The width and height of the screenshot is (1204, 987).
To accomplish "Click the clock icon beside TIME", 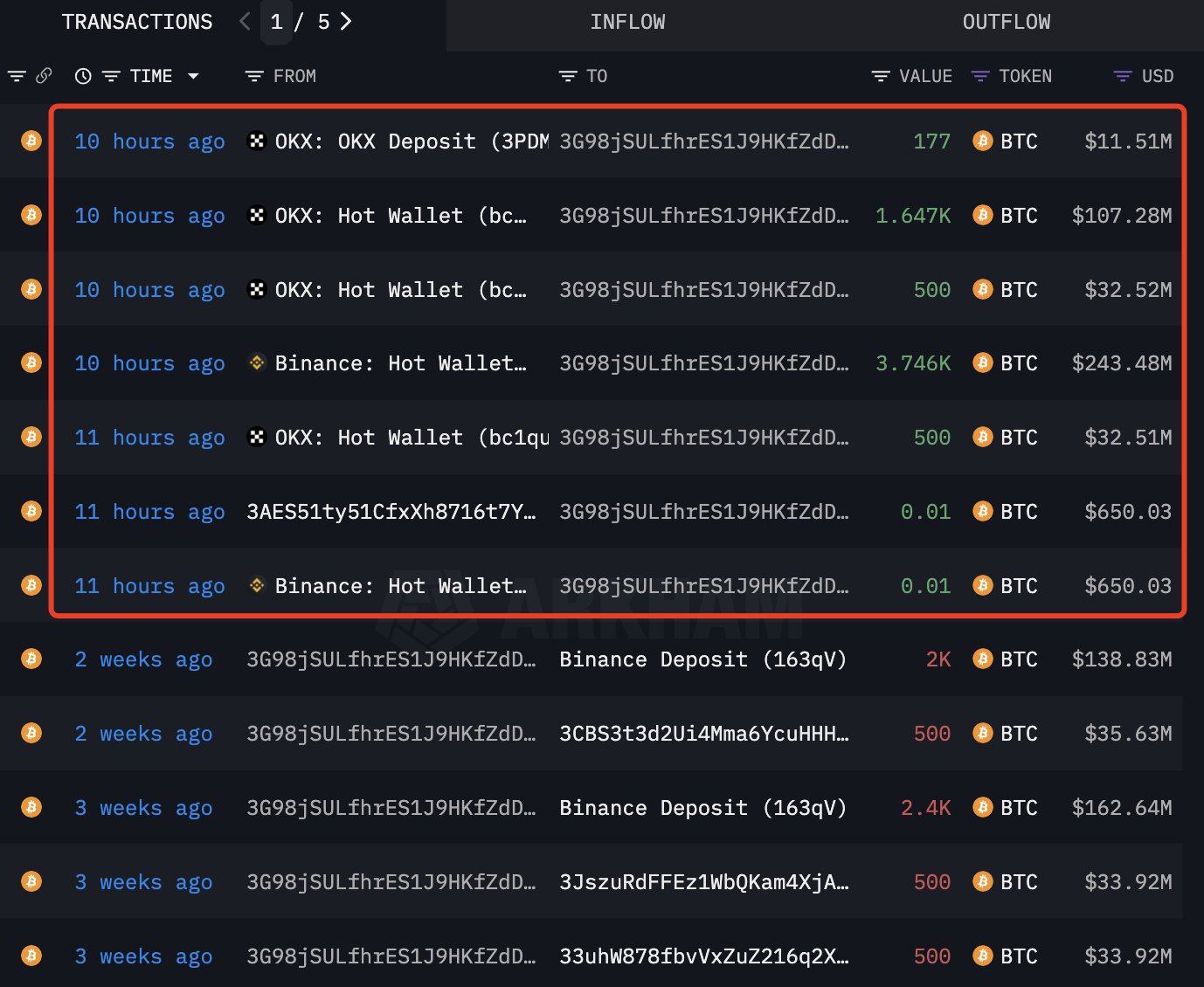I will (83, 77).
